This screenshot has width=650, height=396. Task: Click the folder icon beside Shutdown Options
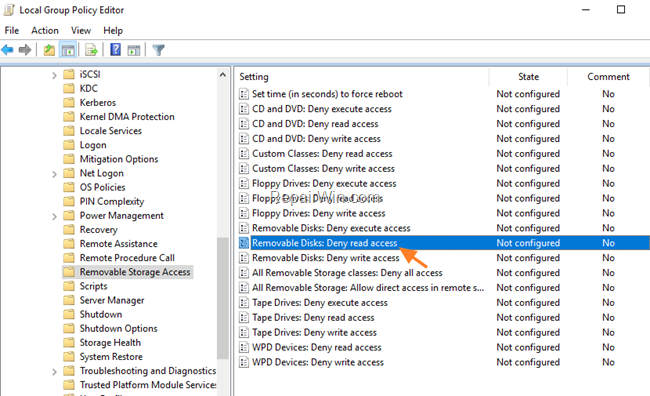[x=69, y=328]
